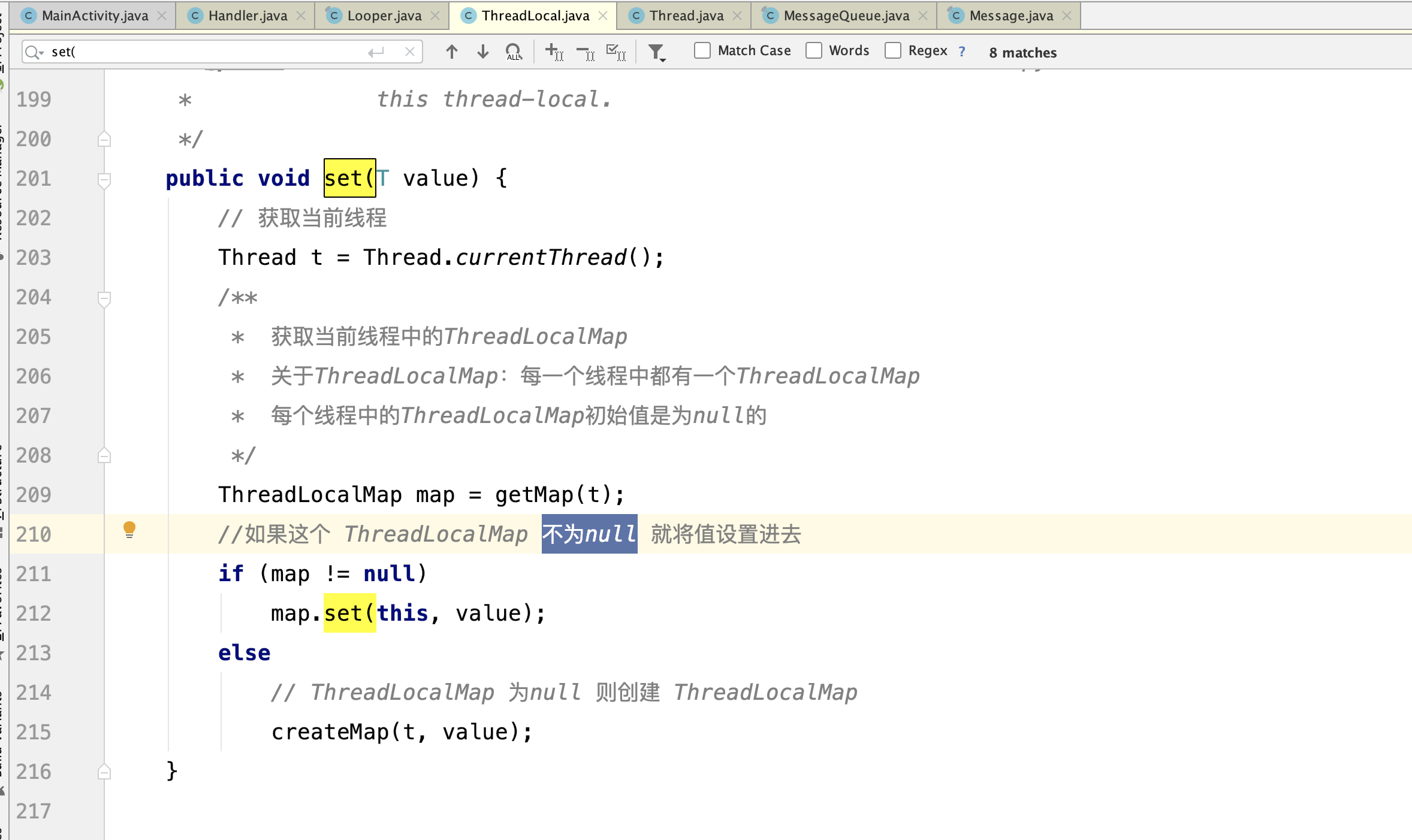Add selection for next occurrence icon
This screenshot has height=840, width=1412.
pyautogui.click(x=554, y=52)
